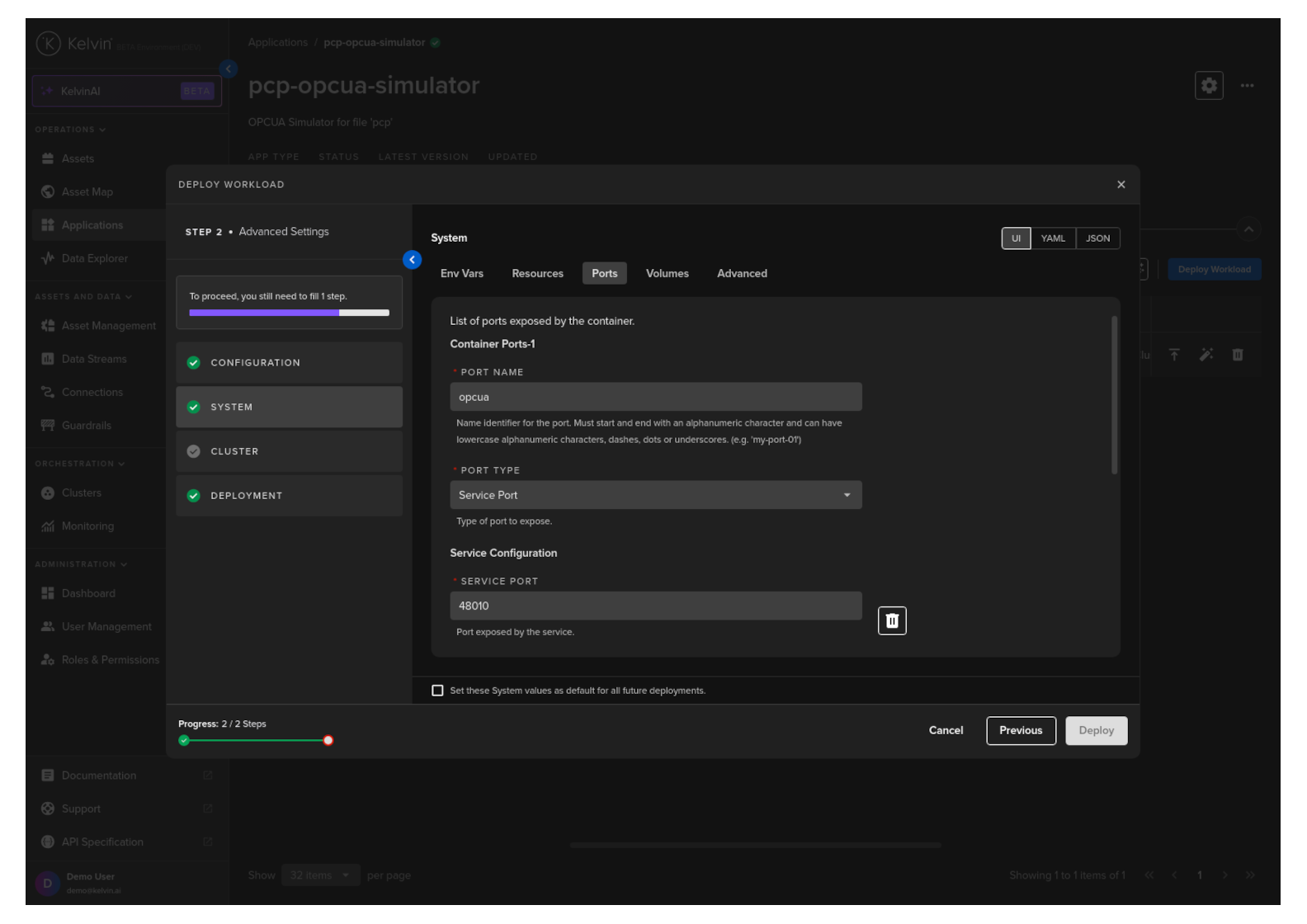The image size is (1307, 924).
Task: Open the application settings gear icon
Action: [x=1209, y=85]
